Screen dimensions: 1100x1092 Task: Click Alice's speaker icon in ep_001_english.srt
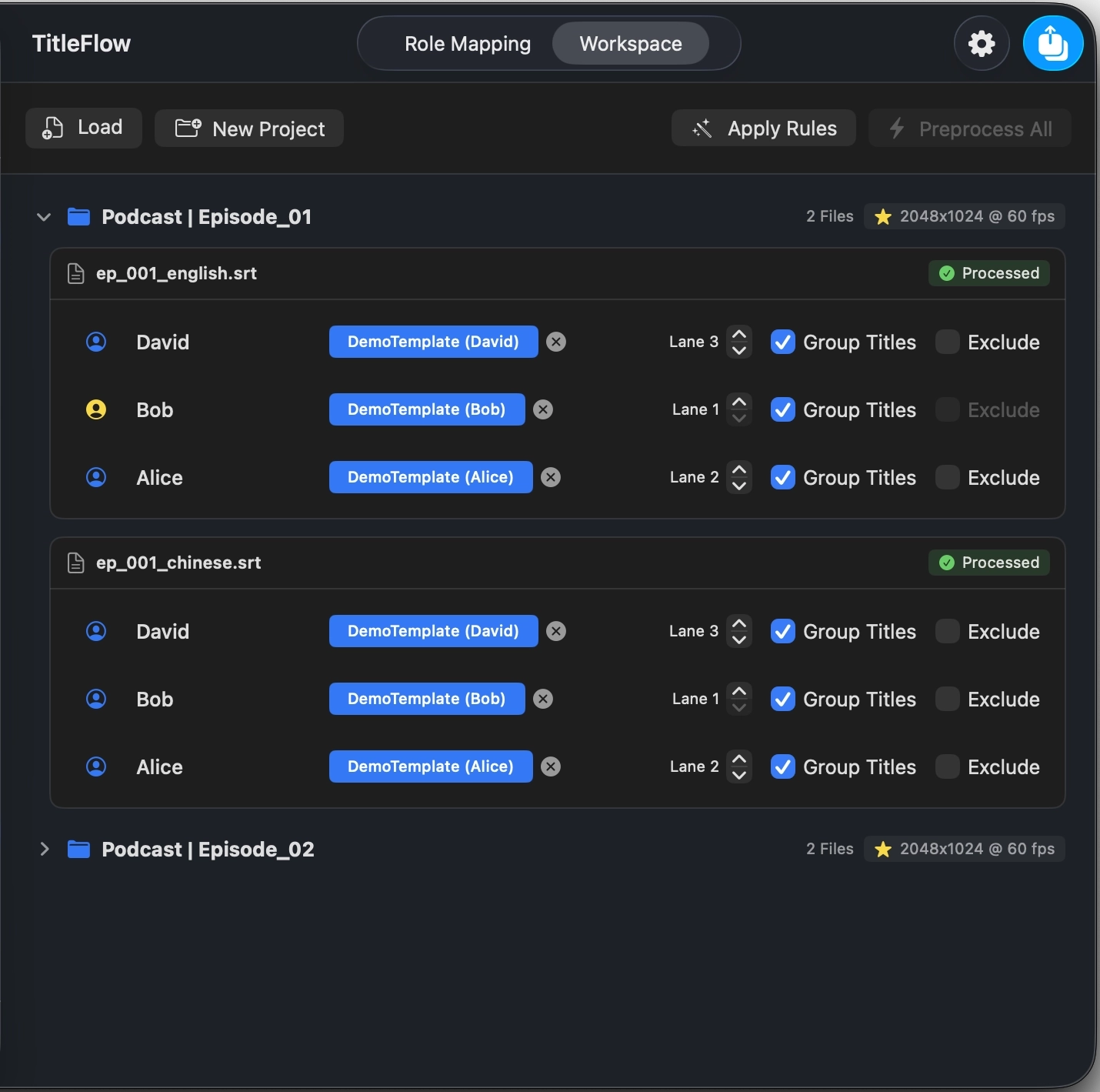tap(96, 477)
